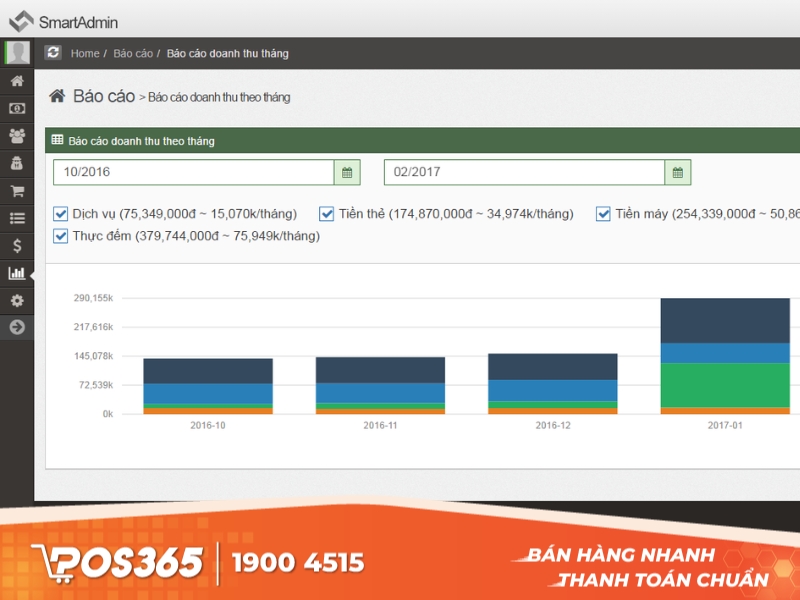Image resolution: width=800 pixels, height=600 pixels.
Task: Toggle the Dịch vụ checkbox
Action: (60, 214)
